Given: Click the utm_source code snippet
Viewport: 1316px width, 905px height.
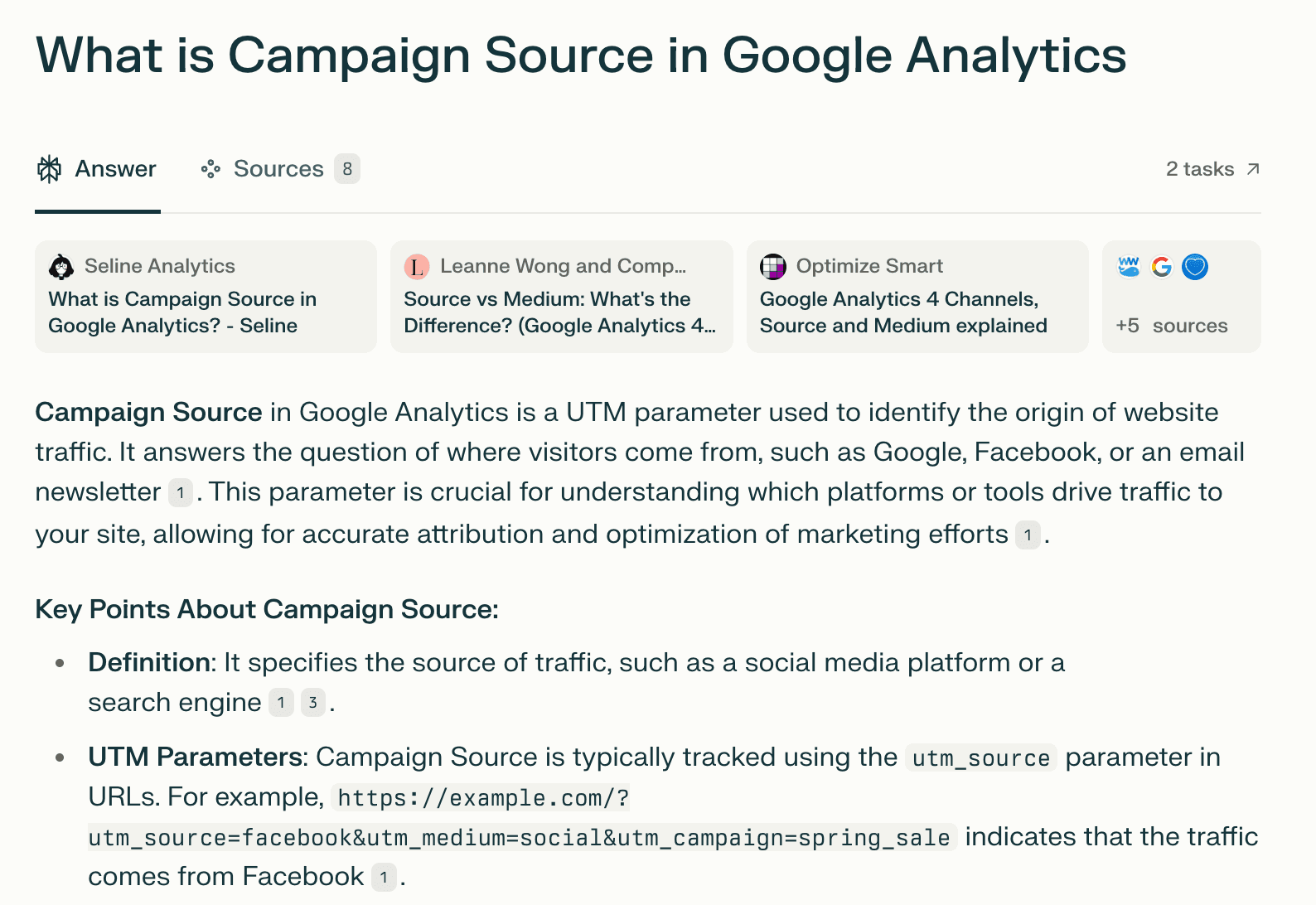Looking at the screenshot, I should click(x=980, y=757).
